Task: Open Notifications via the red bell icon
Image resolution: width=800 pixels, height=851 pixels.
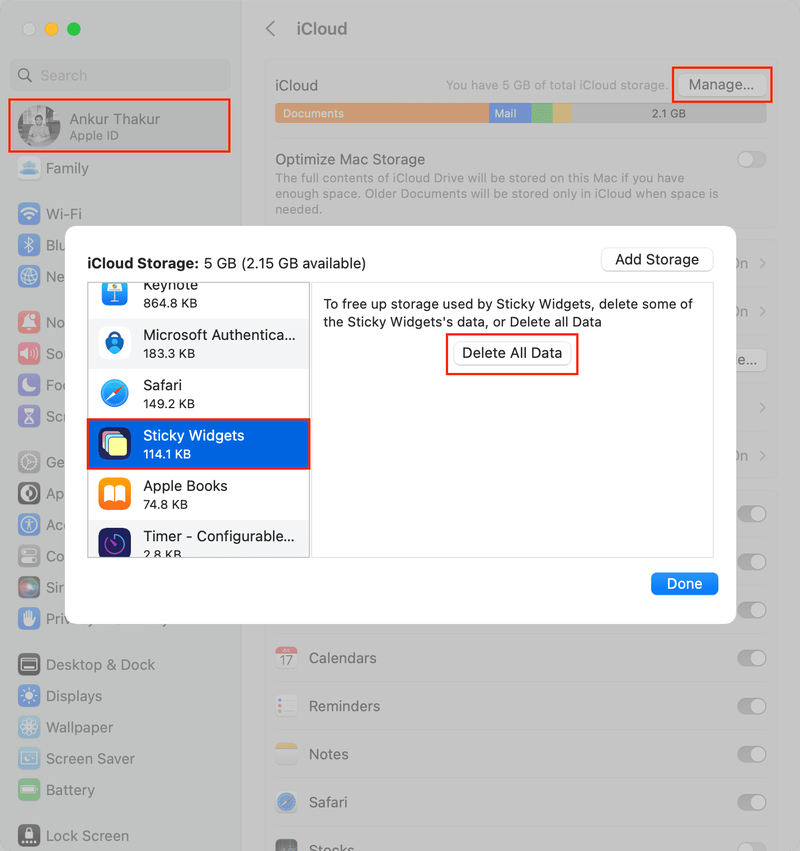Action: (29, 322)
